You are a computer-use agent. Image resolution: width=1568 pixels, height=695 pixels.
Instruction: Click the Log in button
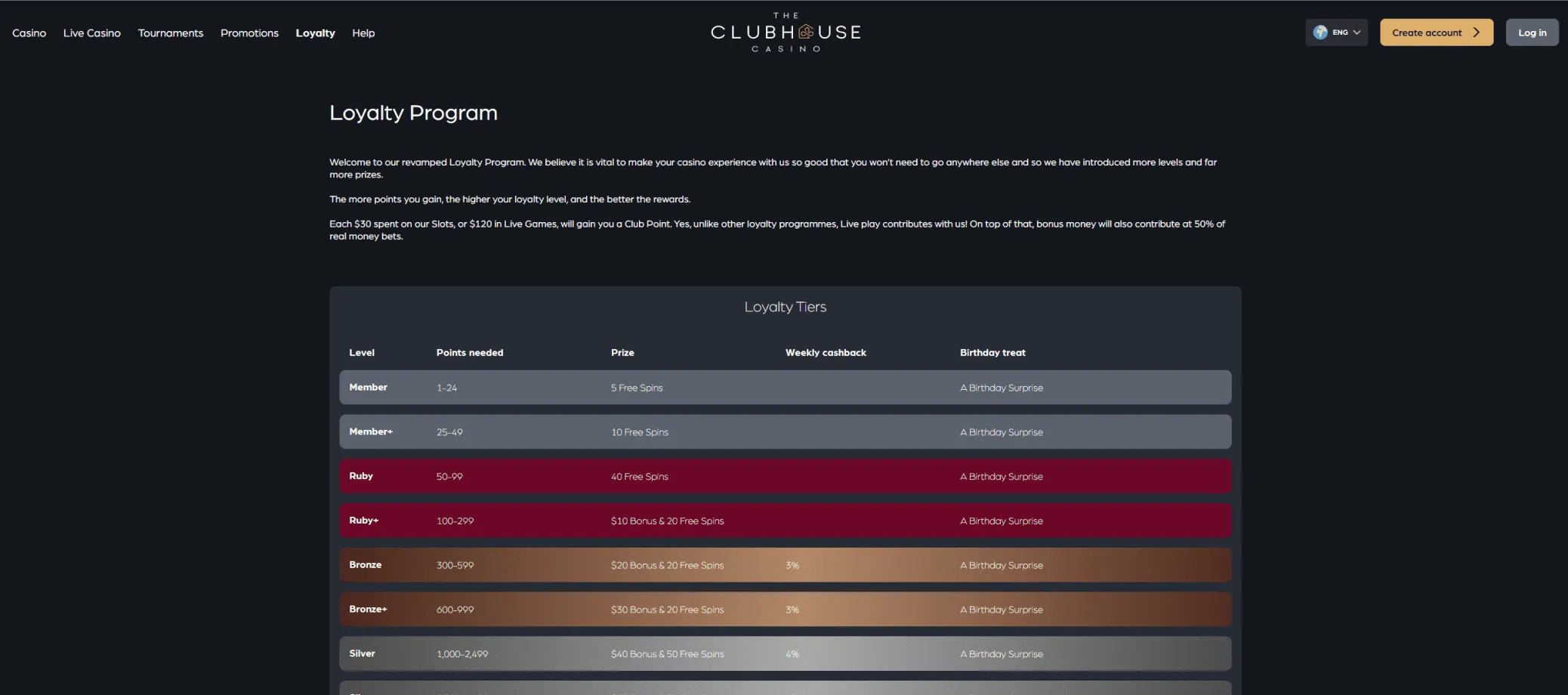[x=1532, y=32]
